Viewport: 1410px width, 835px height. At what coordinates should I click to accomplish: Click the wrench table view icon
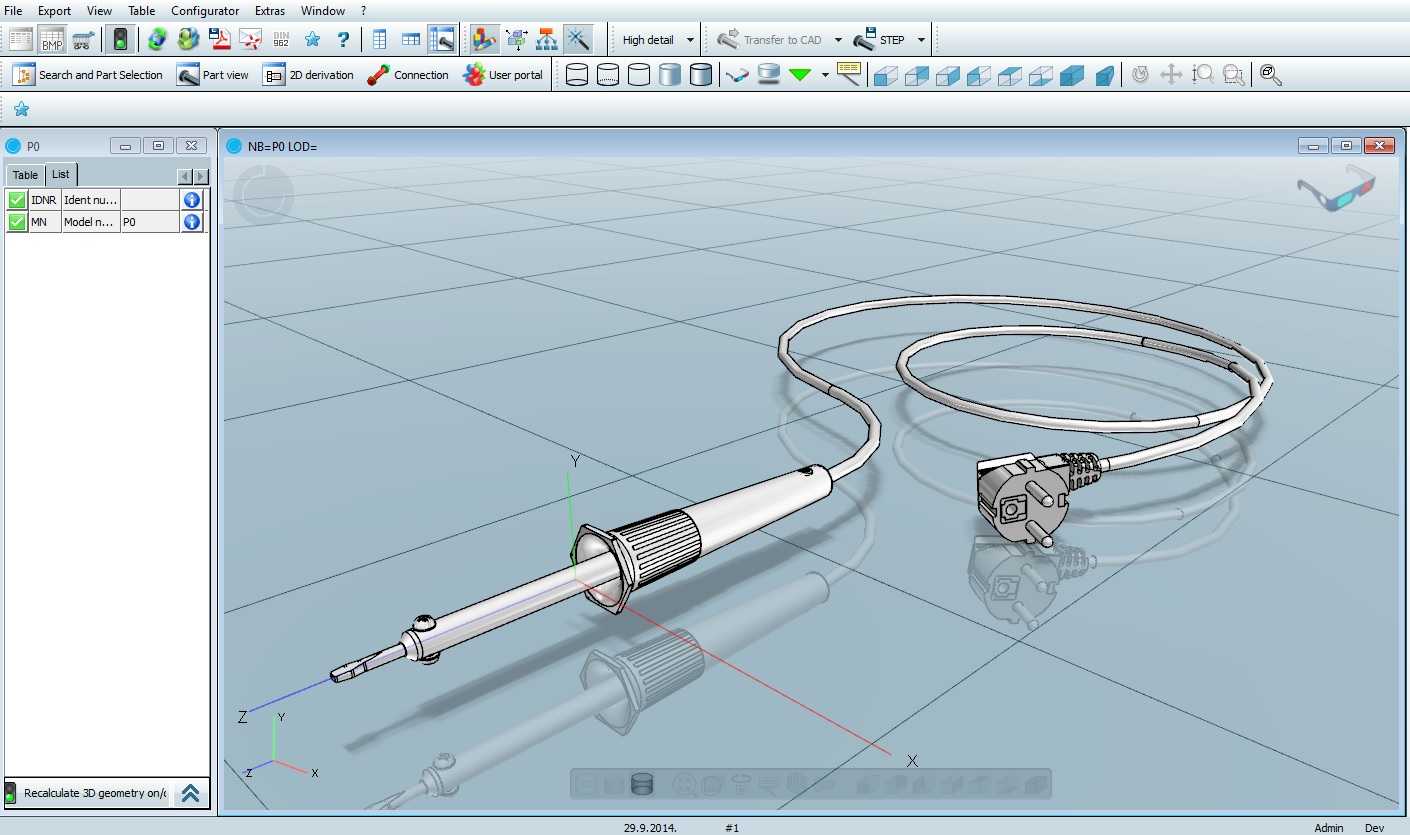441,40
